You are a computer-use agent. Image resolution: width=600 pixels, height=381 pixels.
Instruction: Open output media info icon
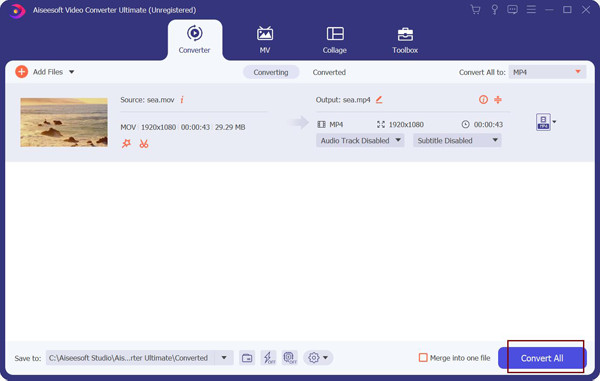pos(483,100)
